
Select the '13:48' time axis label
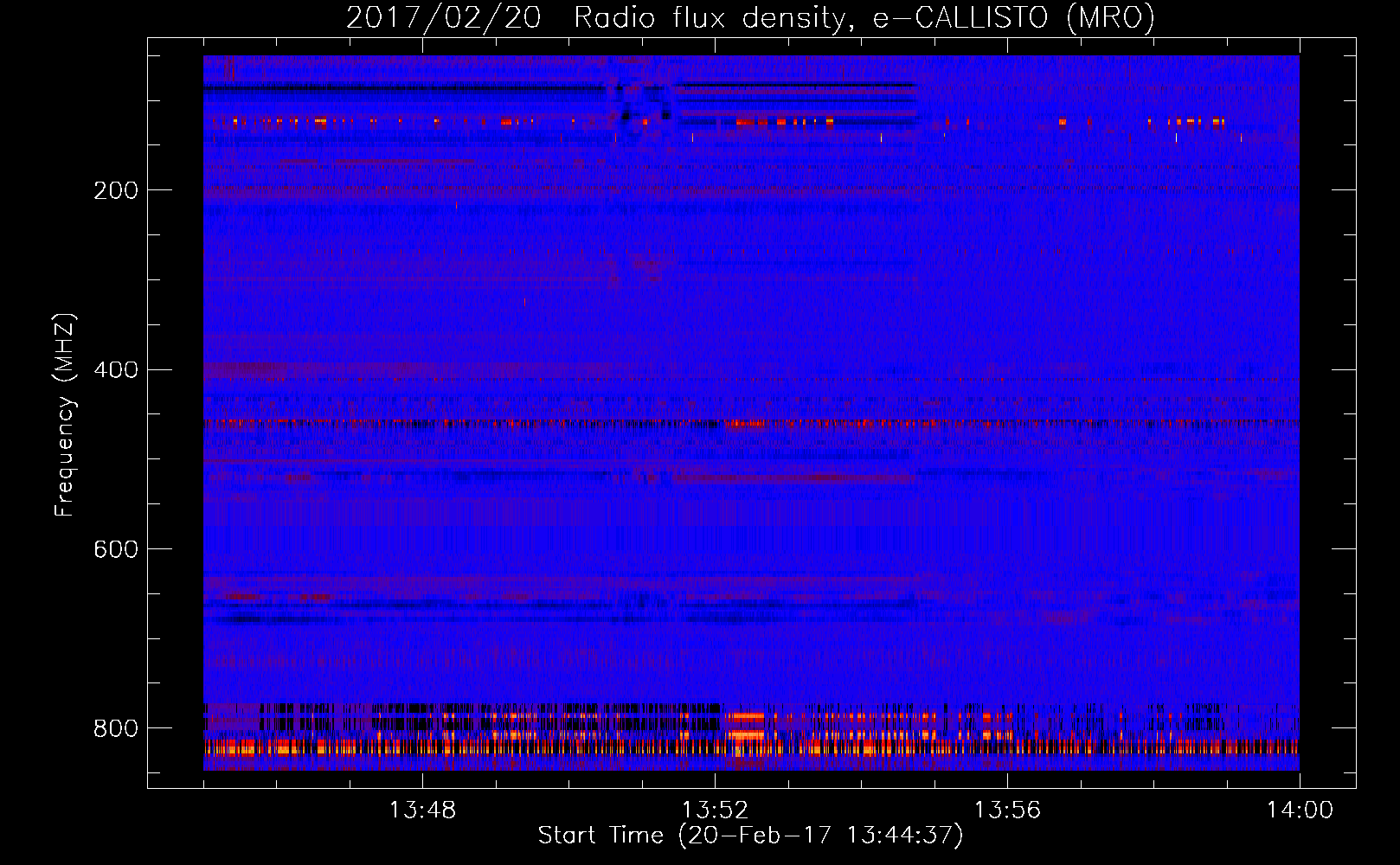(422, 811)
